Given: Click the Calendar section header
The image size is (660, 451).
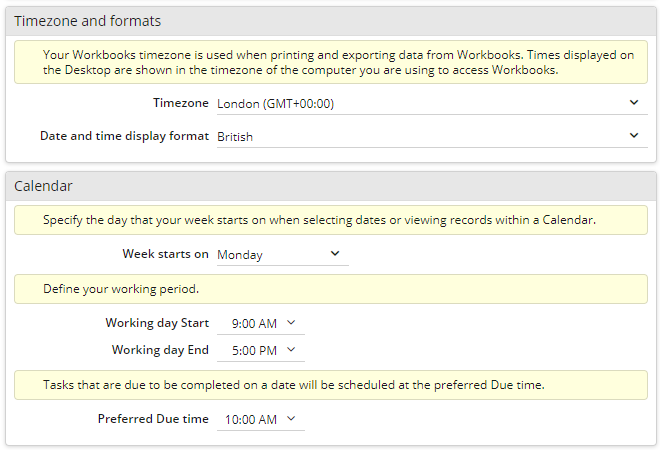Looking at the screenshot, I should pyautogui.click(x=331, y=186).
